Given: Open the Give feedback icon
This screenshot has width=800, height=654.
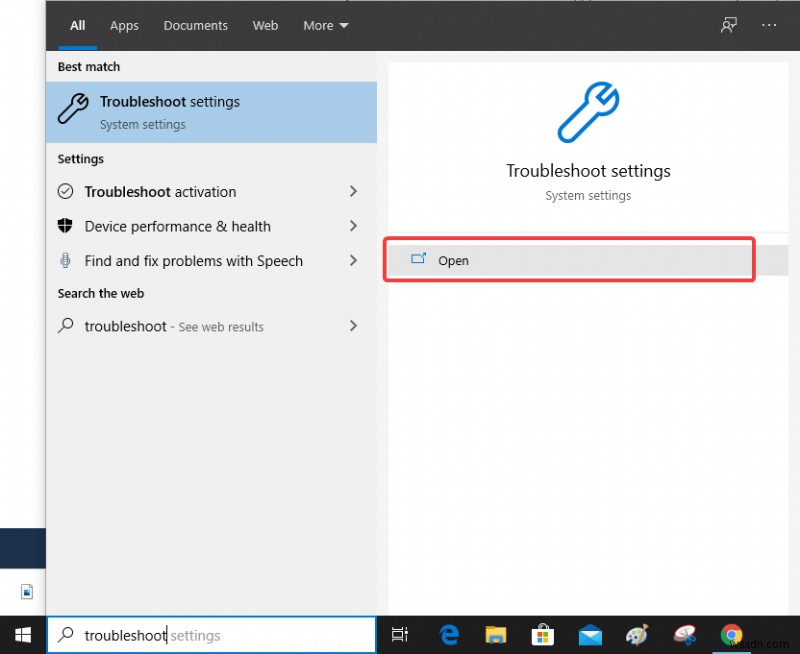Looking at the screenshot, I should [x=729, y=25].
